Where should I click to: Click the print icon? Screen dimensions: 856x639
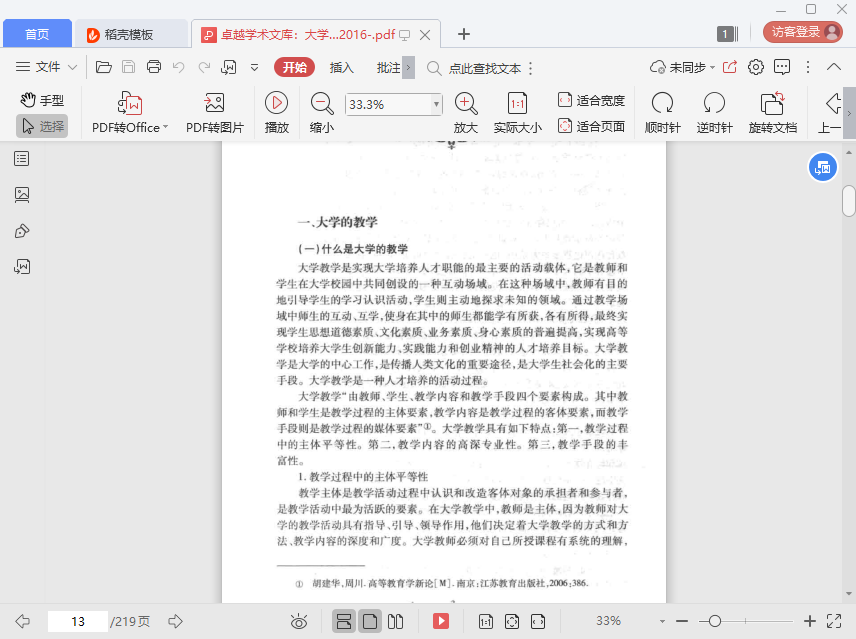pos(154,67)
